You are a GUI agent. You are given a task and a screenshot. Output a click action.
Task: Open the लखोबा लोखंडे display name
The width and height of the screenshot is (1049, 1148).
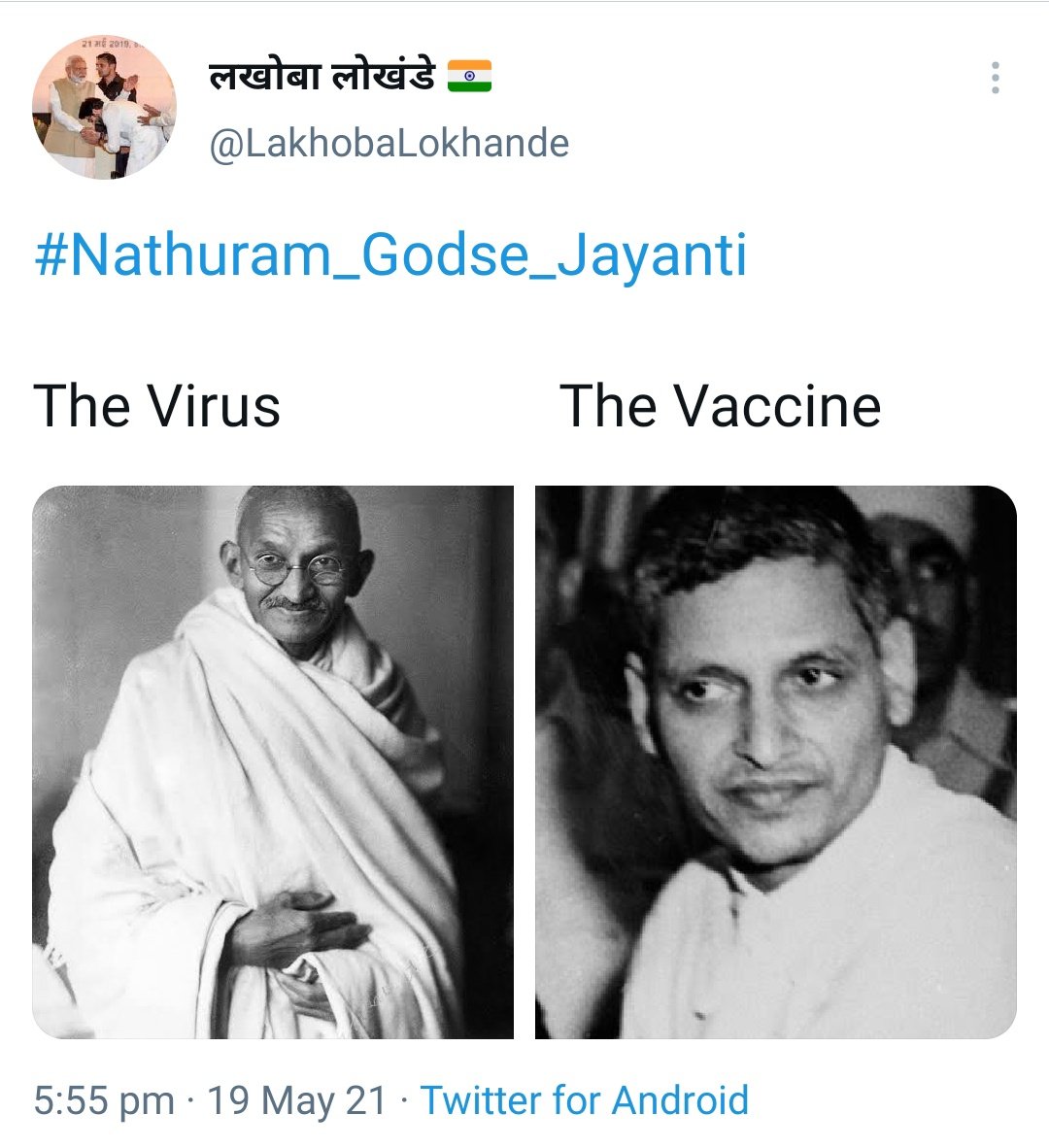click(x=322, y=76)
